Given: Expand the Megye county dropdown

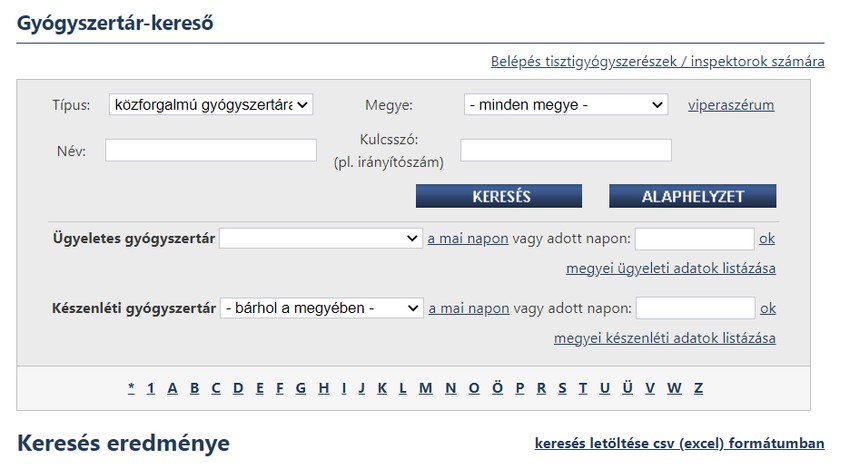Looking at the screenshot, I should click(x=565, y=104).
